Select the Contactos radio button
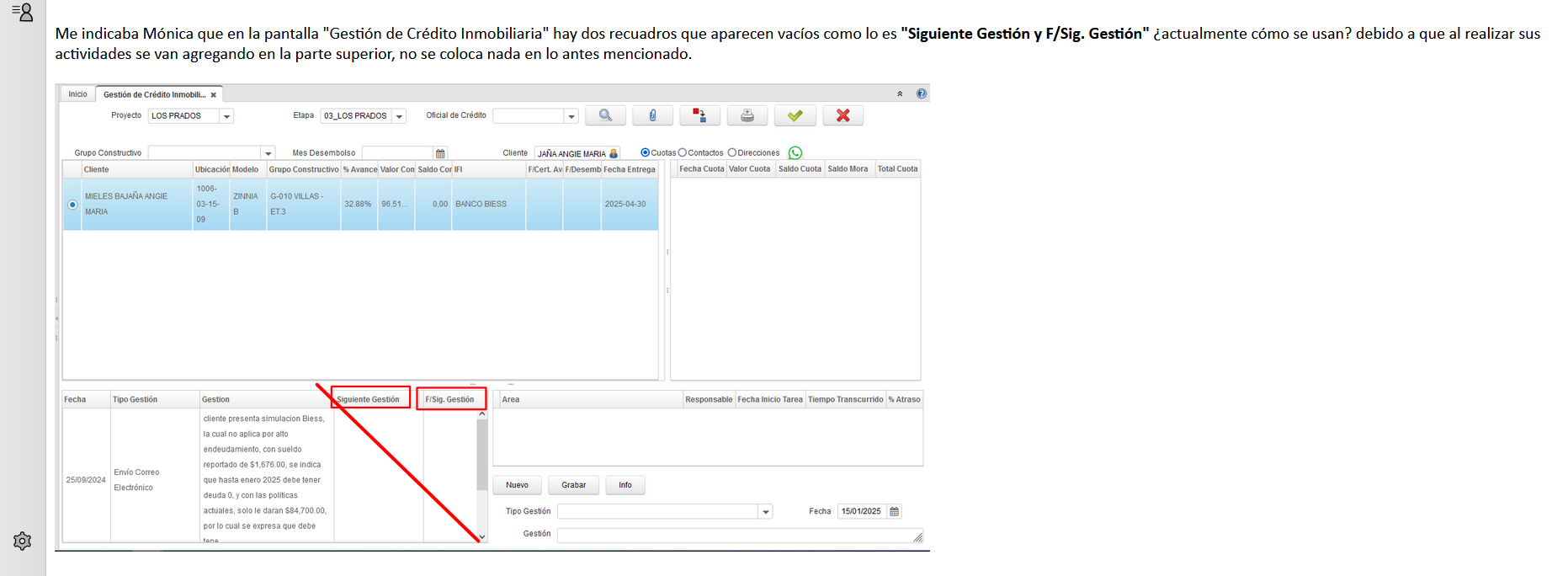Image resolution: width=1568 pixels, height=576 pixels. [683, 153]
